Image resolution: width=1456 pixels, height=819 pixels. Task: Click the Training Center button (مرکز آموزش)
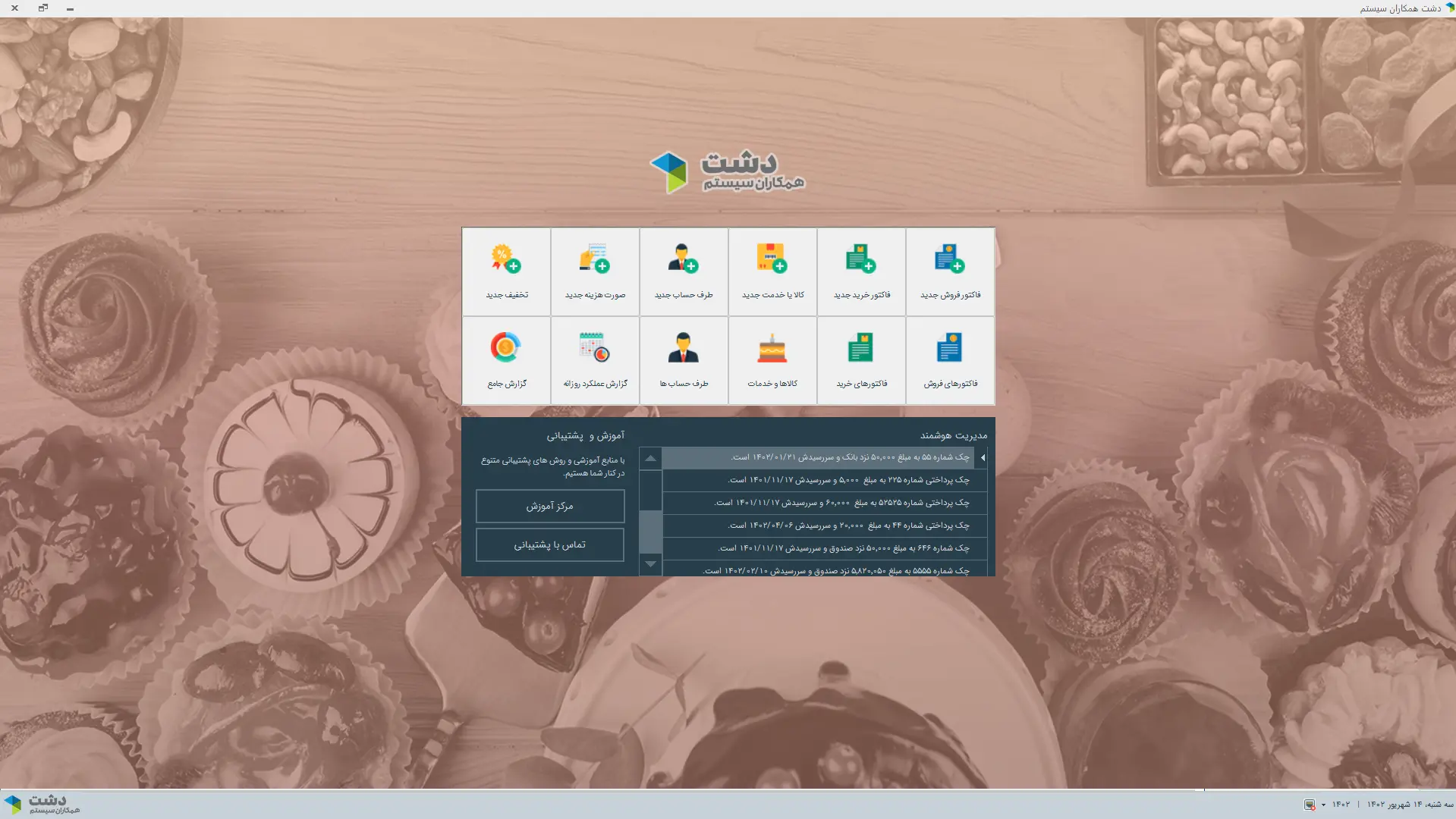[550, 506]
